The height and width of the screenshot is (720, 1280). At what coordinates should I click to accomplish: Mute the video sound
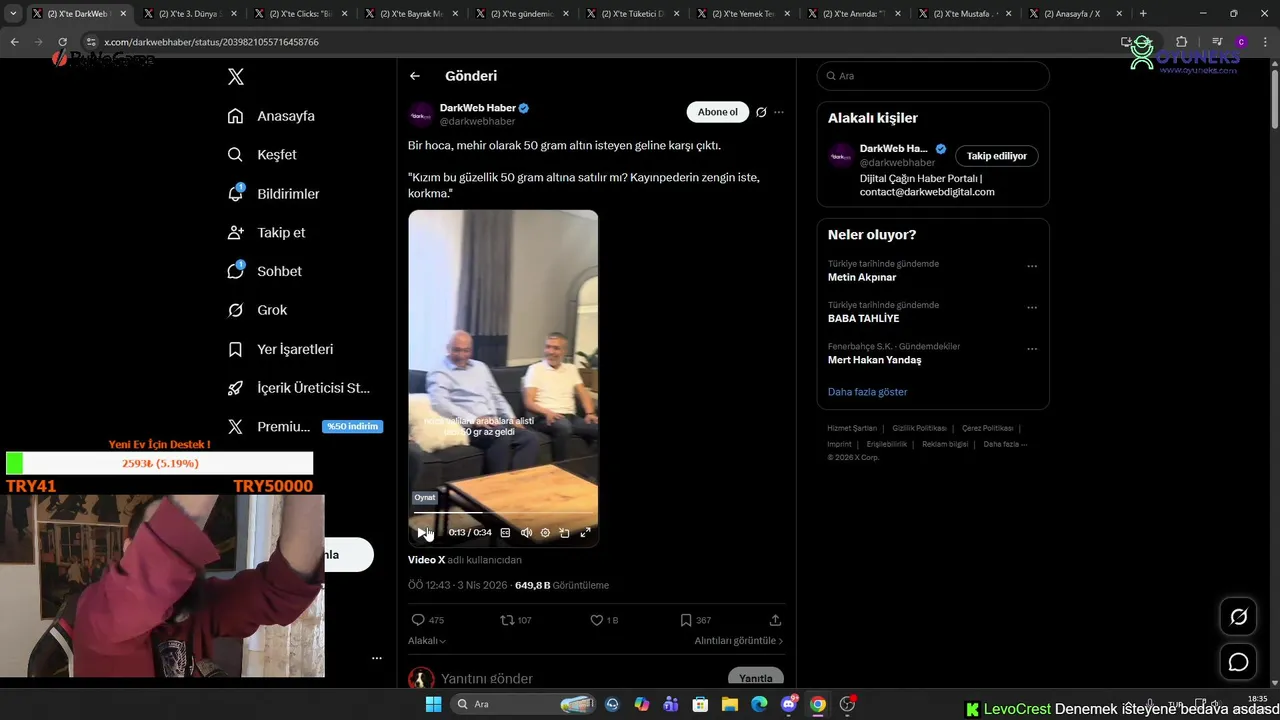526,533
